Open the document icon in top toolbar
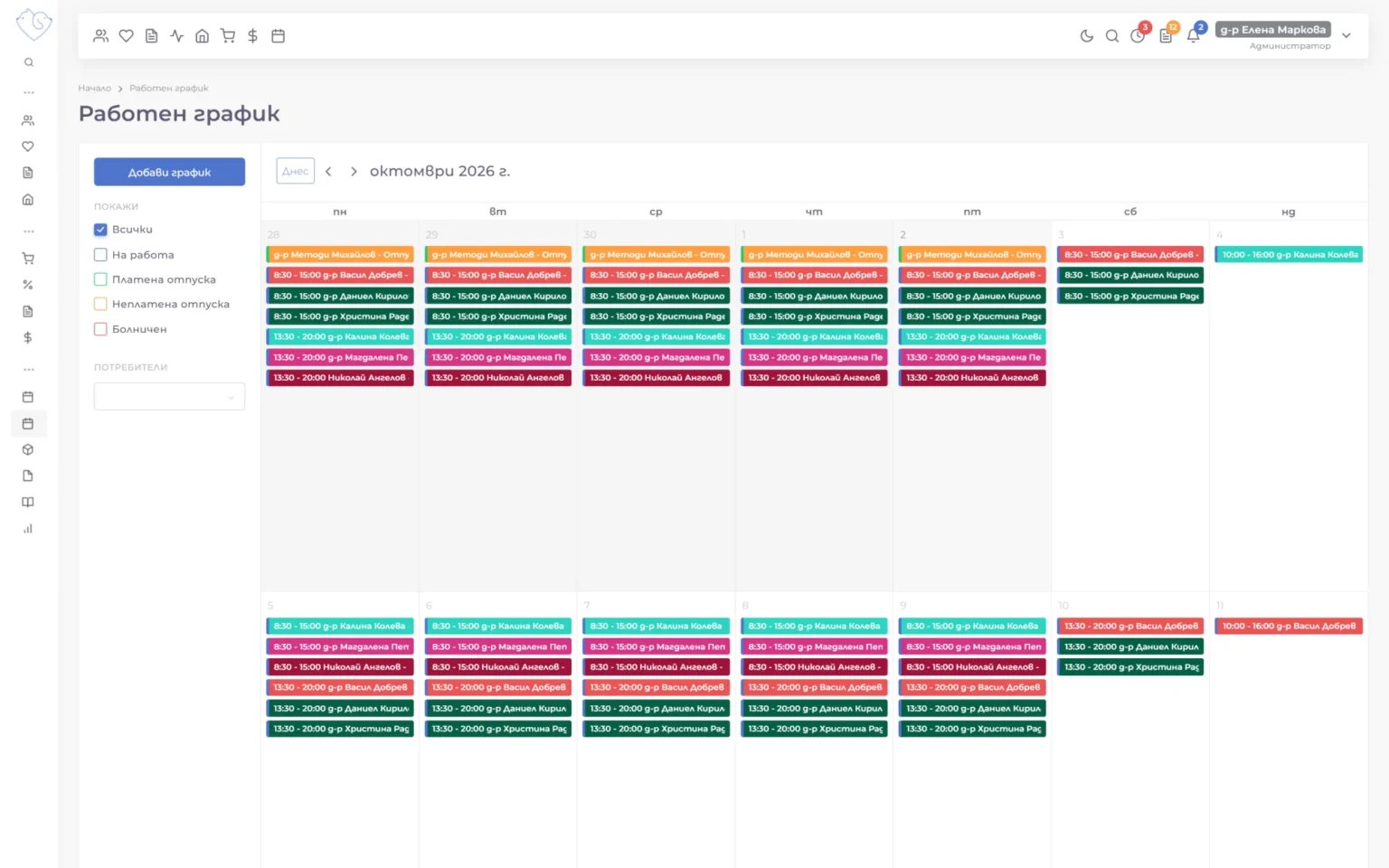Image resolution: width=1389 pixels, height=868 pixels. coord(152,36)
